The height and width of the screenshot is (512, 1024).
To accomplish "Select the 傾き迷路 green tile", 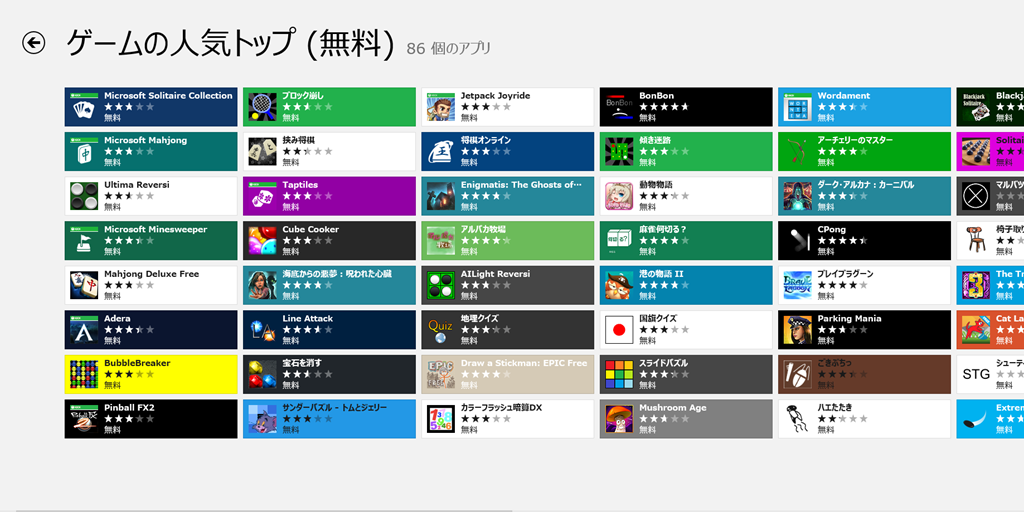I will click(686, 152).
